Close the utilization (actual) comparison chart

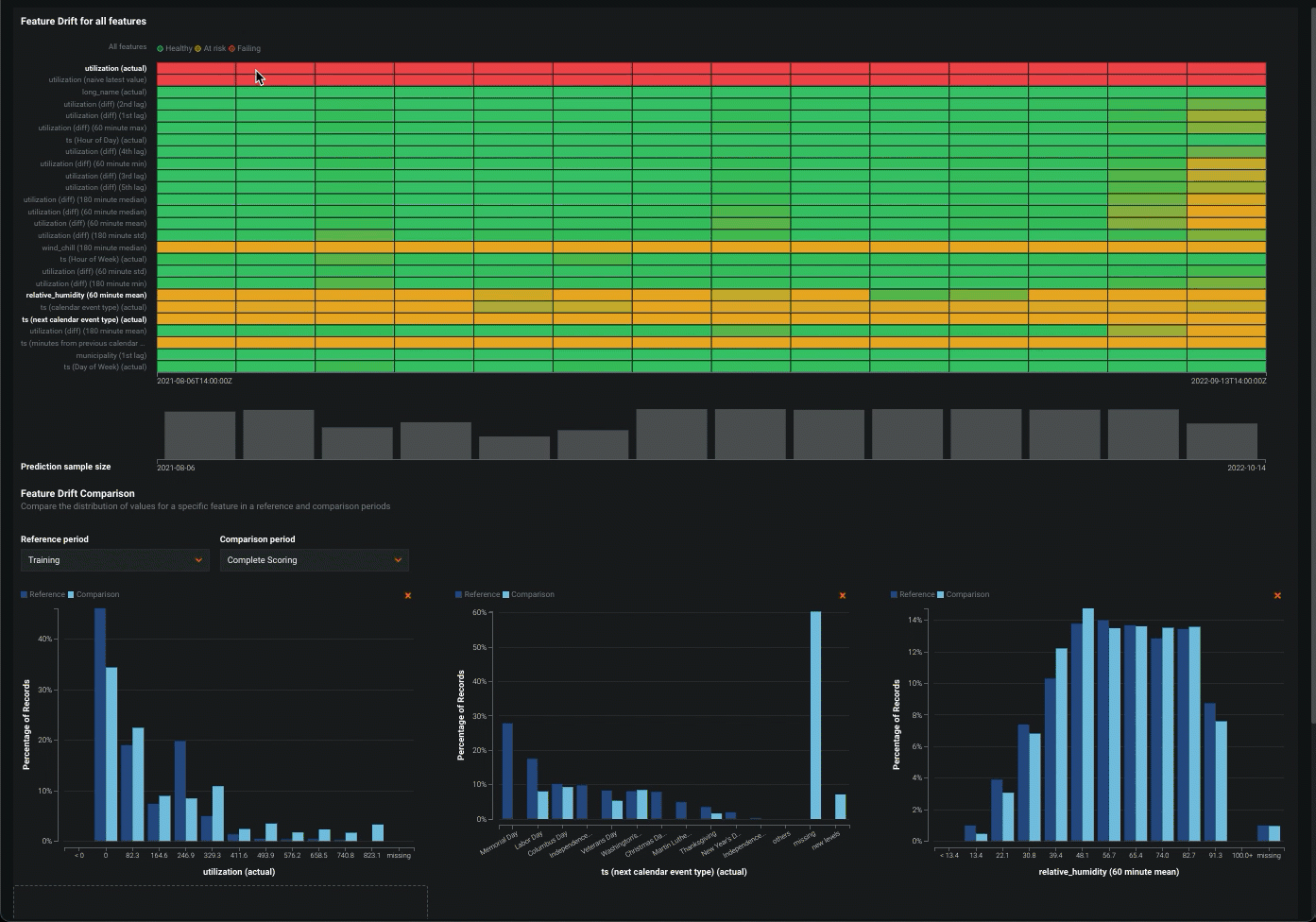point(408,596)
